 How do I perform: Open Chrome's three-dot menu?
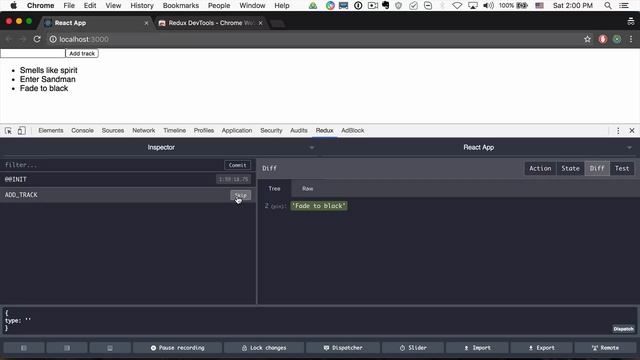tap(631, 39)
